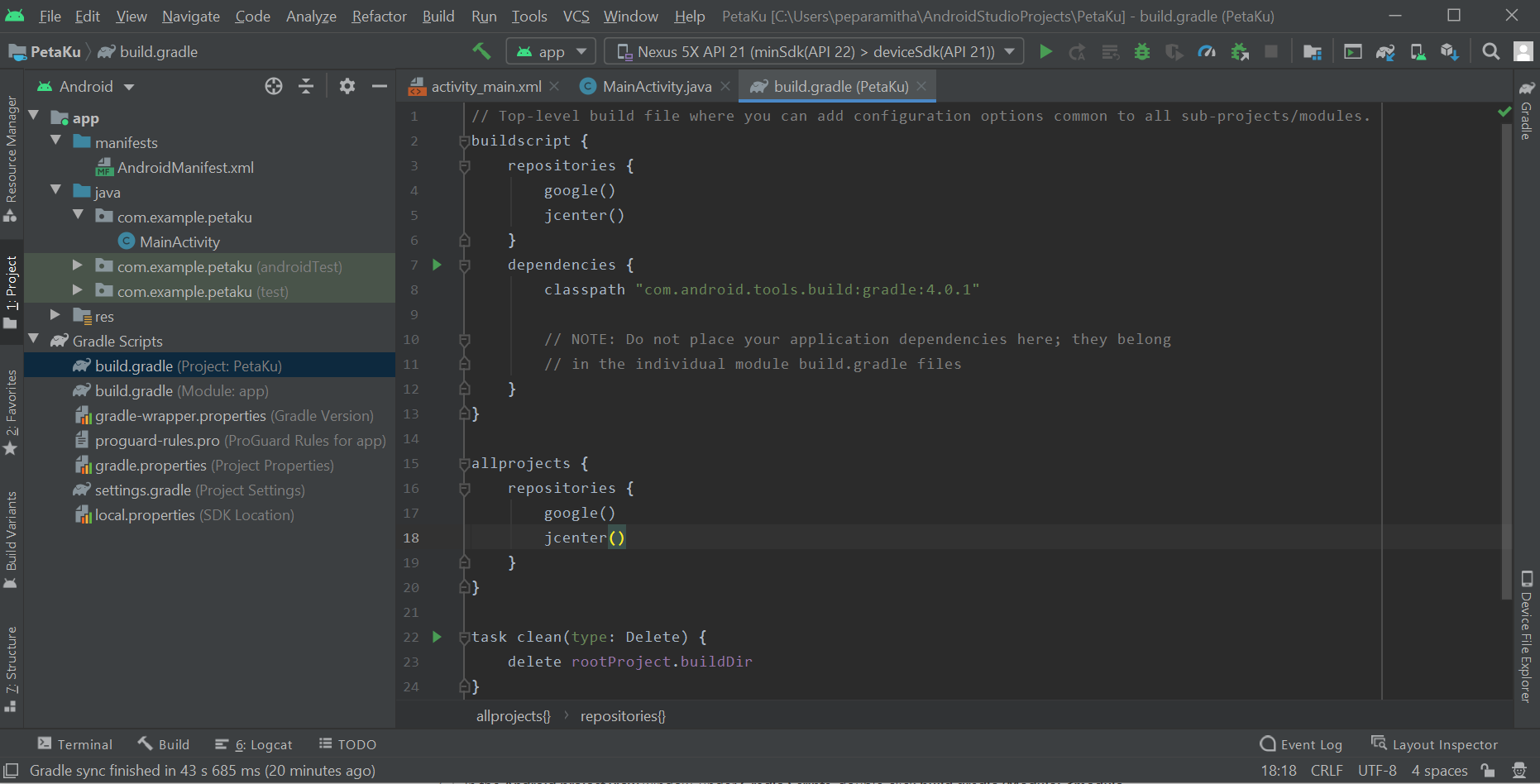Open the AVD Manager phone icon

click(1418, 52)
